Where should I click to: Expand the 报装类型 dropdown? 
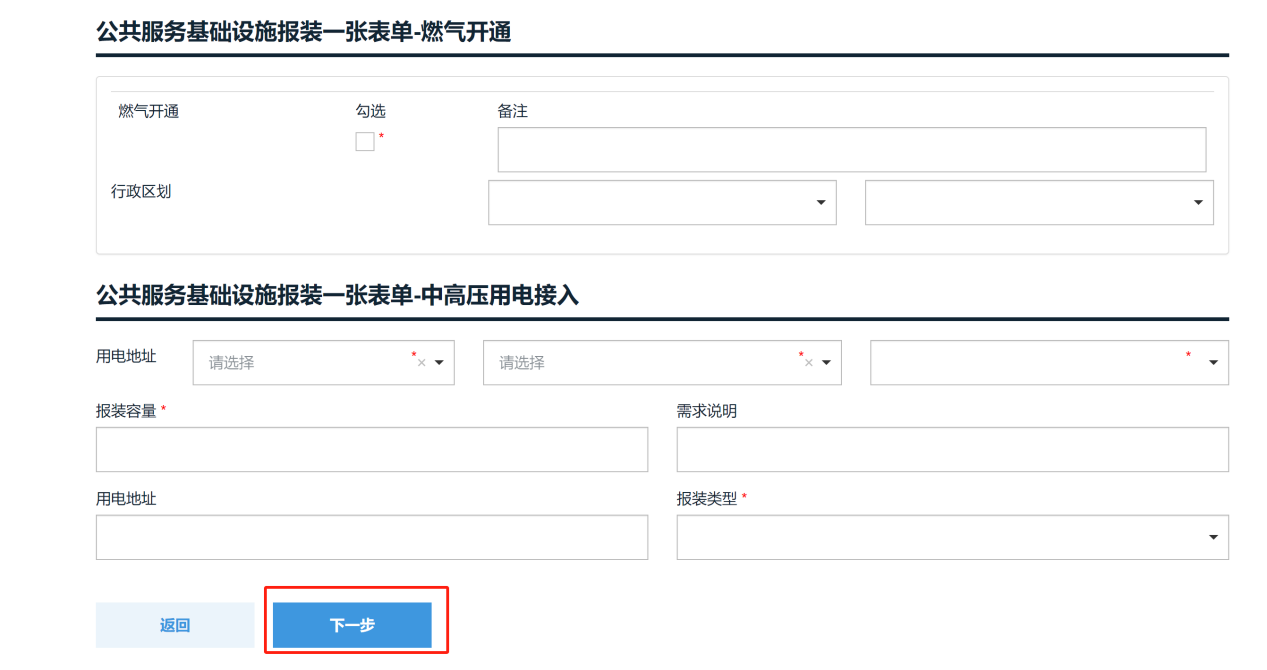click(x=952, y=537)
